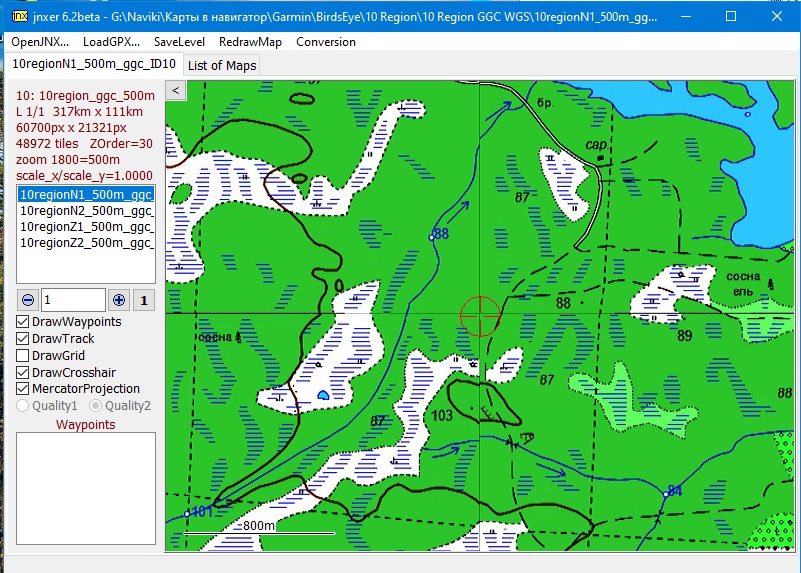Click the zoom level input field
The height and width of the screenshot is (573, 801).
coord(72,300)
